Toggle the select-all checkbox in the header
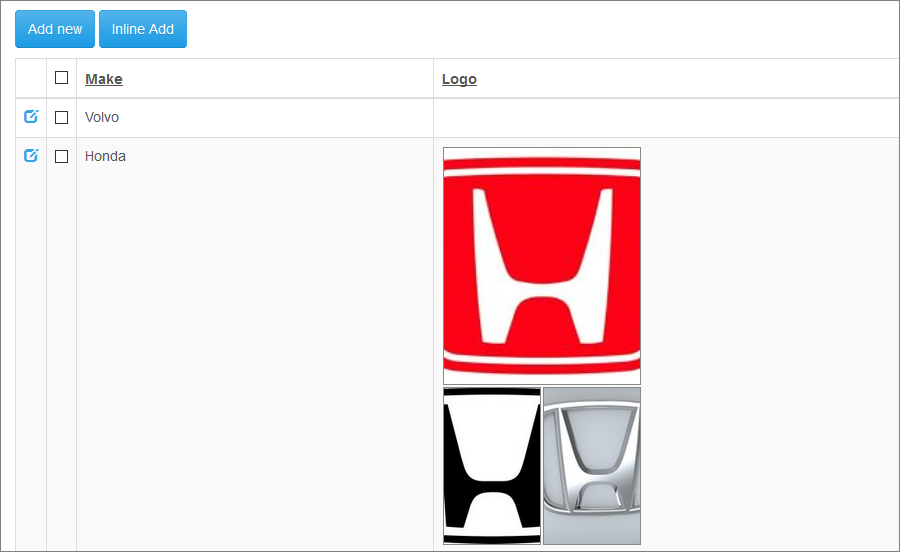The image size is (900, 552). pyautogui.click(x=62, y=78)
